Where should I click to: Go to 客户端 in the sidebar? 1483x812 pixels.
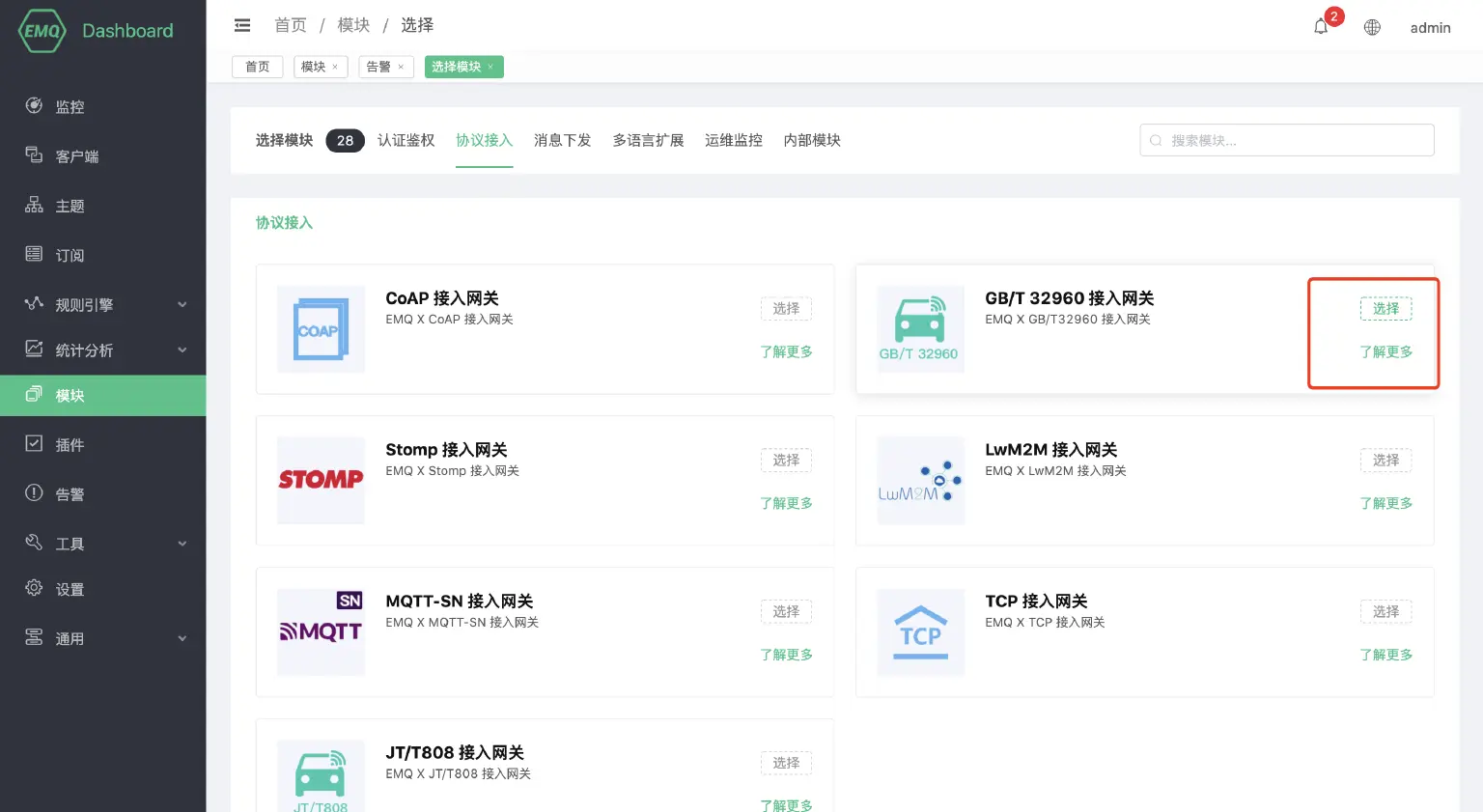click(x=76, y=155)
